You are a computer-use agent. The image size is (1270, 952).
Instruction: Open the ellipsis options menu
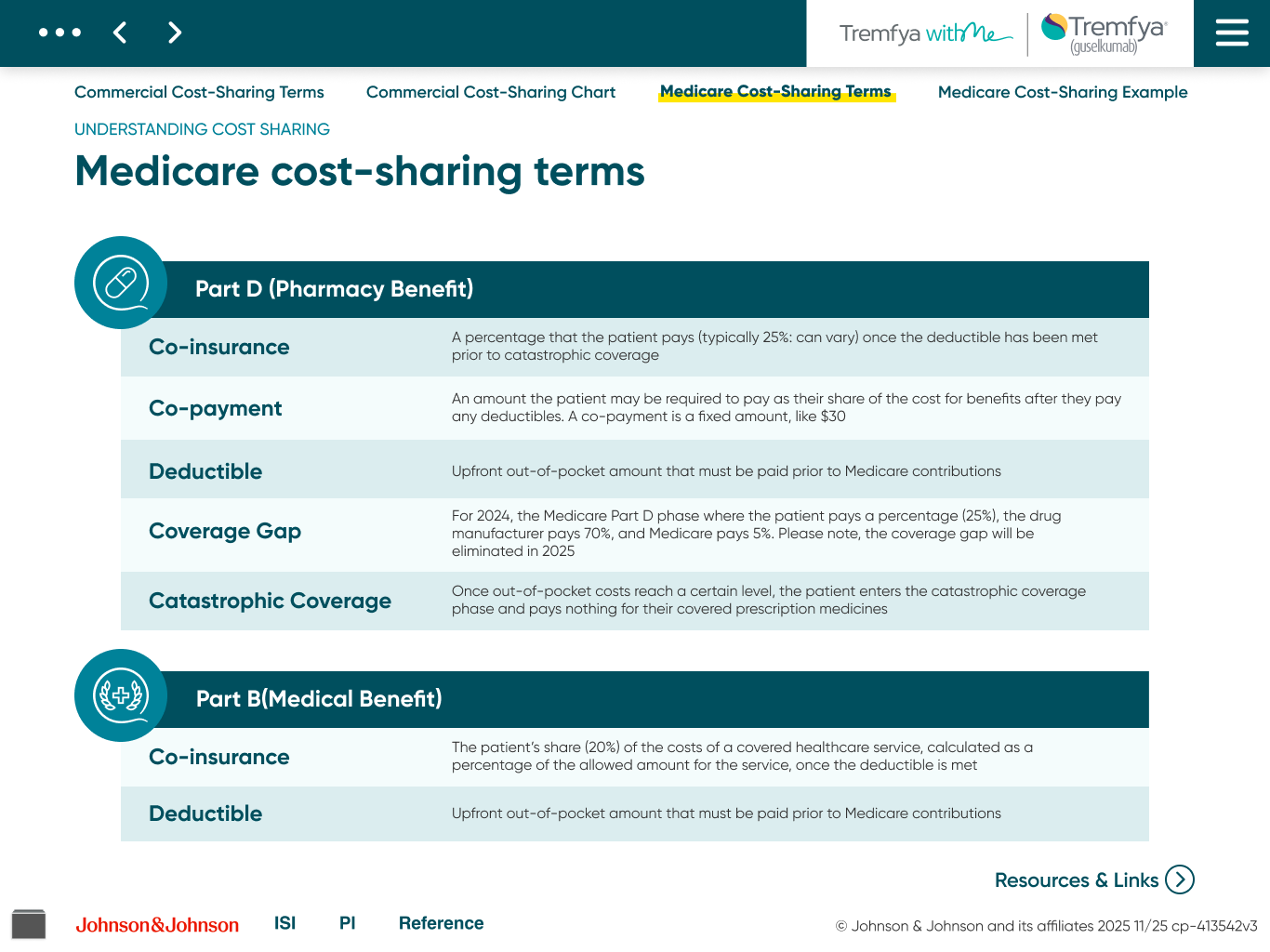pos(60,32)
